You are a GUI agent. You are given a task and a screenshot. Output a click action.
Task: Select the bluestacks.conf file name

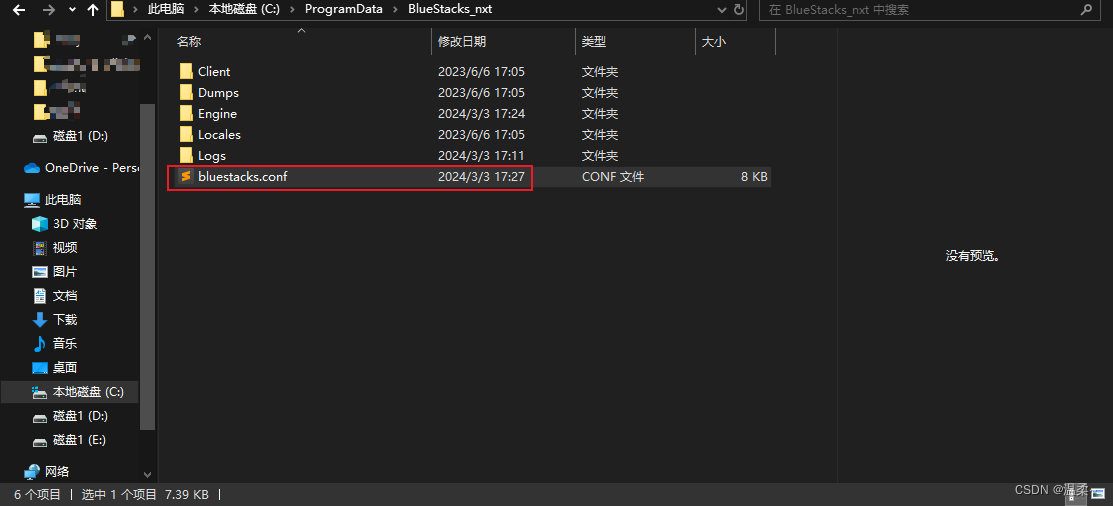tap(243, 177)
